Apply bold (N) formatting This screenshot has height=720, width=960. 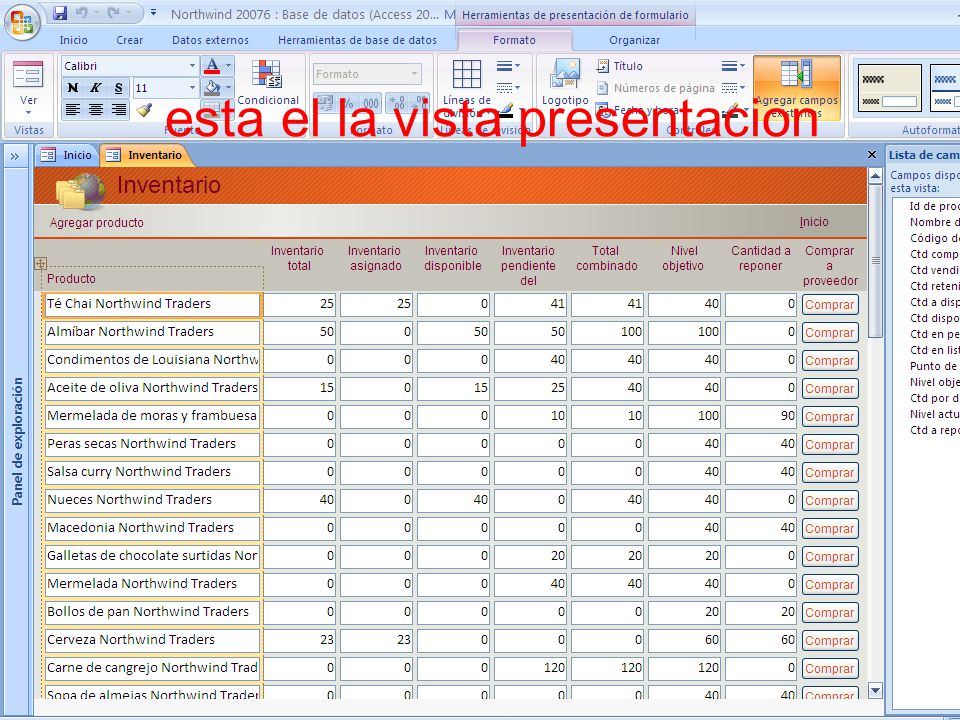[73, 88]
